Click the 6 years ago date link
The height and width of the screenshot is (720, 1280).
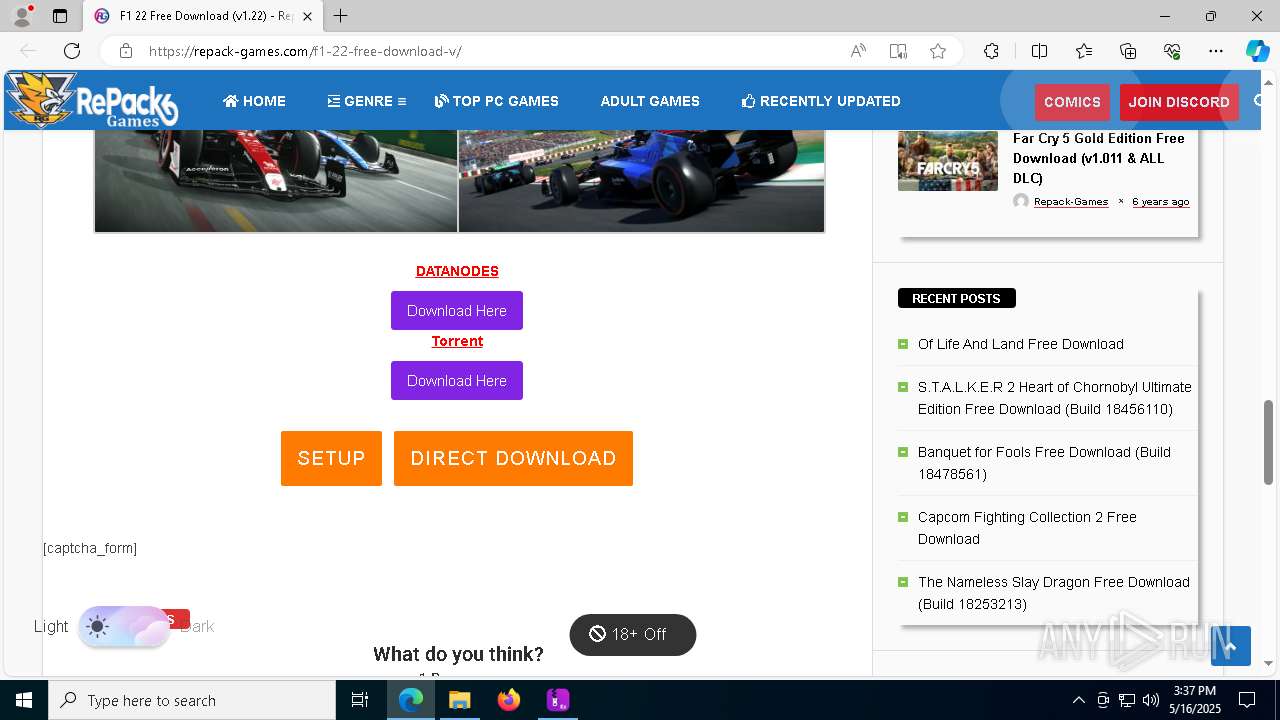[1161, 201]
